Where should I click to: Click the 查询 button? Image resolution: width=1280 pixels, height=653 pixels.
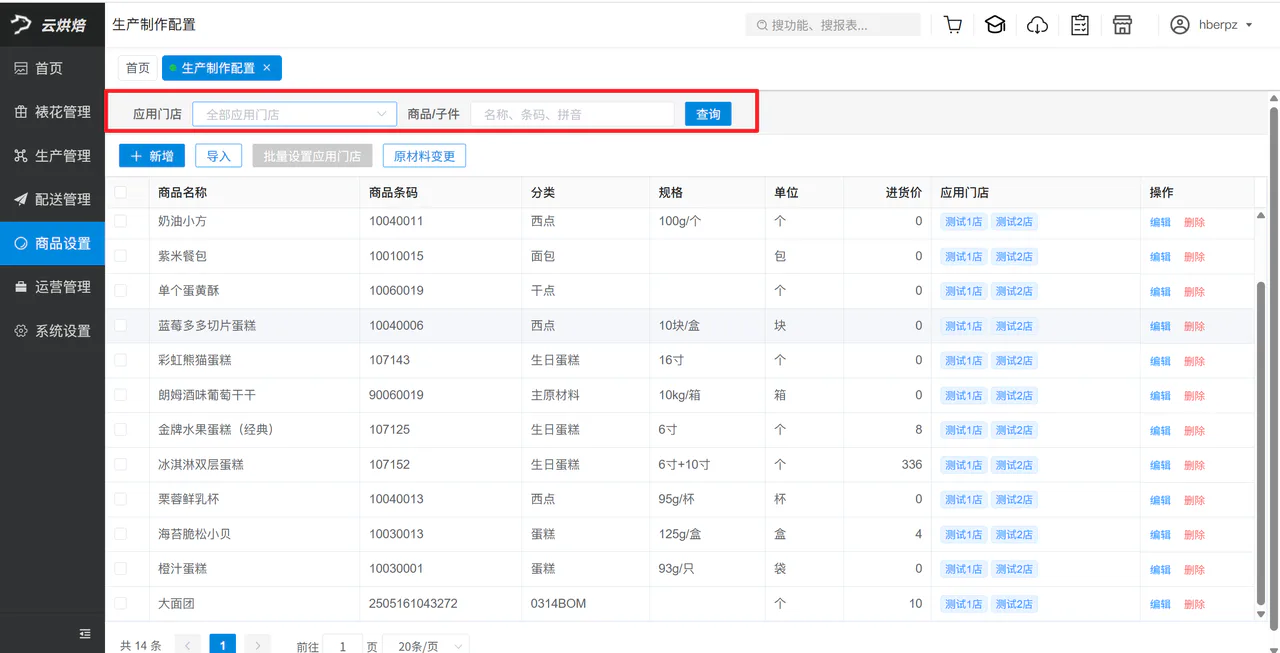[x=708, y=114]
